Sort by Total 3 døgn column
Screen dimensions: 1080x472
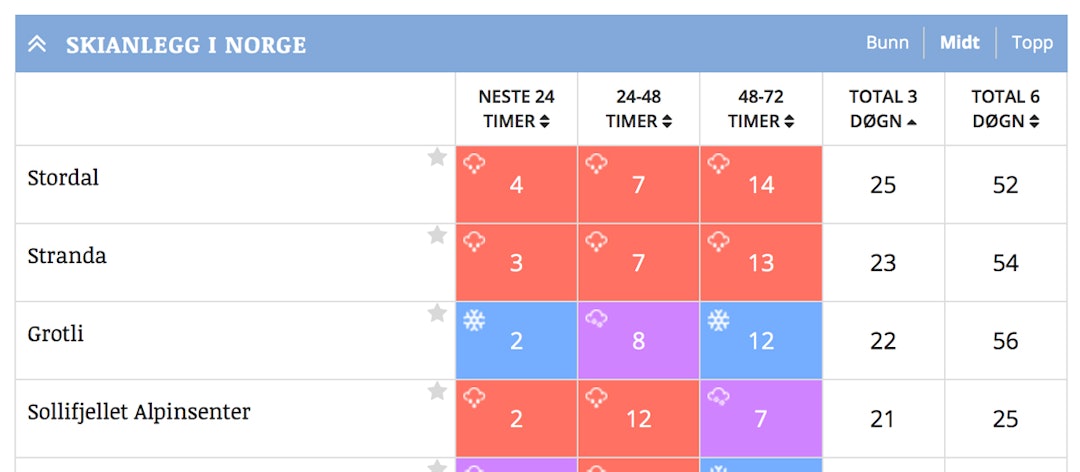coord(883,109)
